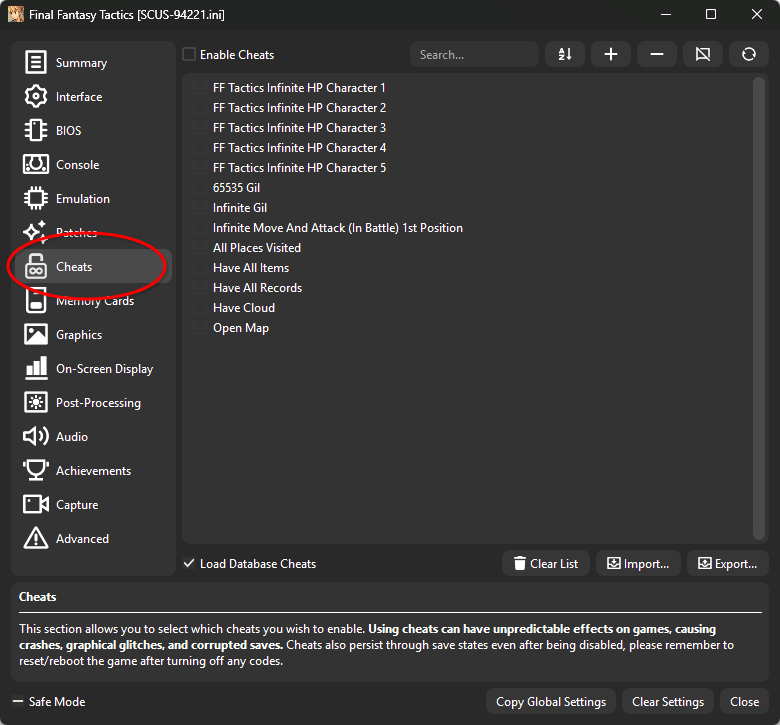Toggle Safe Mode at bottom left
This screenshot has height=725, width=780.
click(19, 702)
